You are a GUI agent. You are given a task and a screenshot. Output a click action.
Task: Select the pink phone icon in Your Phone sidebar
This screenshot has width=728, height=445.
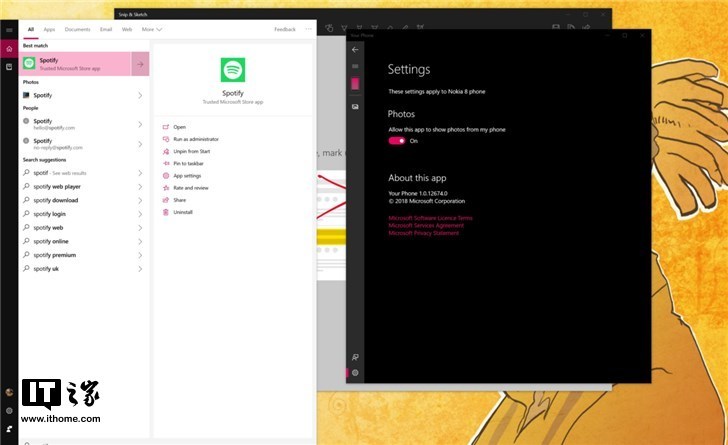(x=355, y=84)
